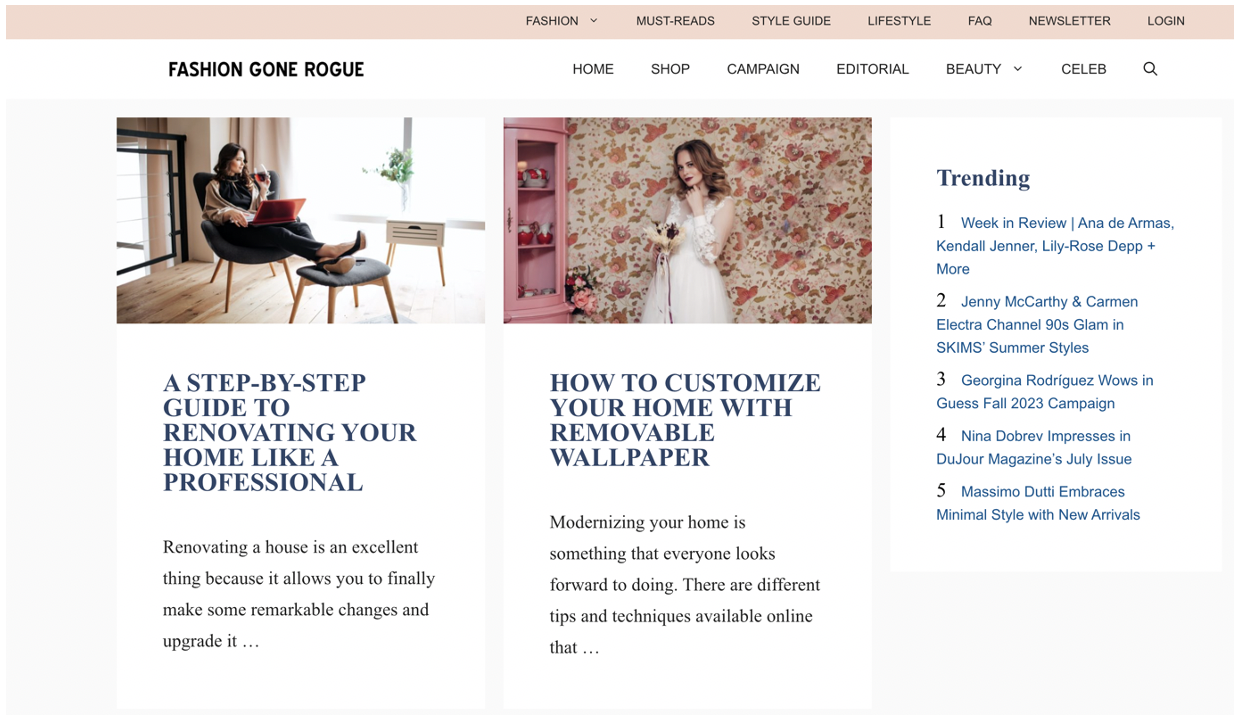
Task: Open the Fashion Gone Rogue logo homepage
Action: (266, 69)
